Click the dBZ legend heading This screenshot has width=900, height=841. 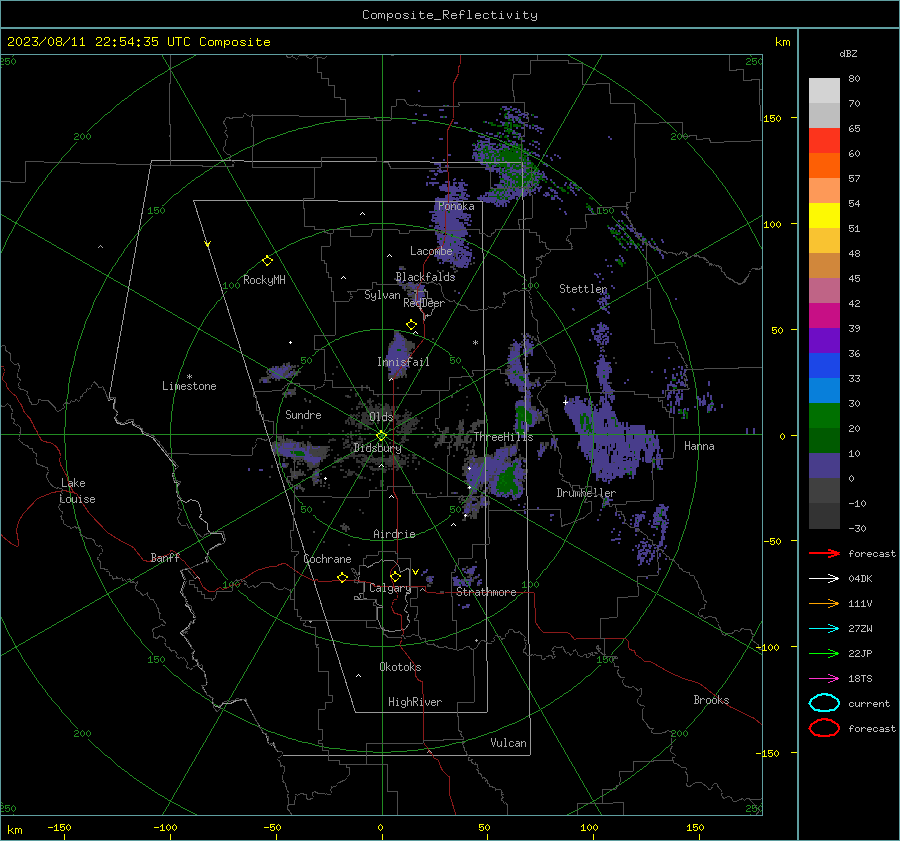[x=848, y=53]
